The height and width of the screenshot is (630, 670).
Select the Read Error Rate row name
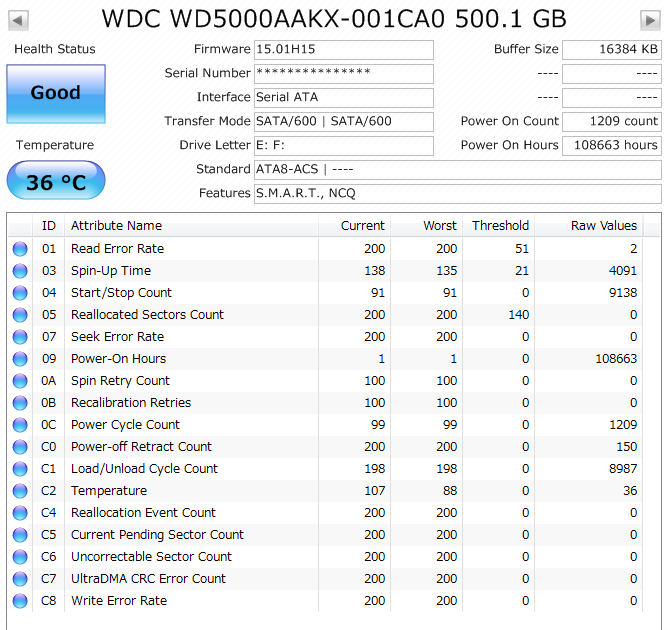pos(118,249)
